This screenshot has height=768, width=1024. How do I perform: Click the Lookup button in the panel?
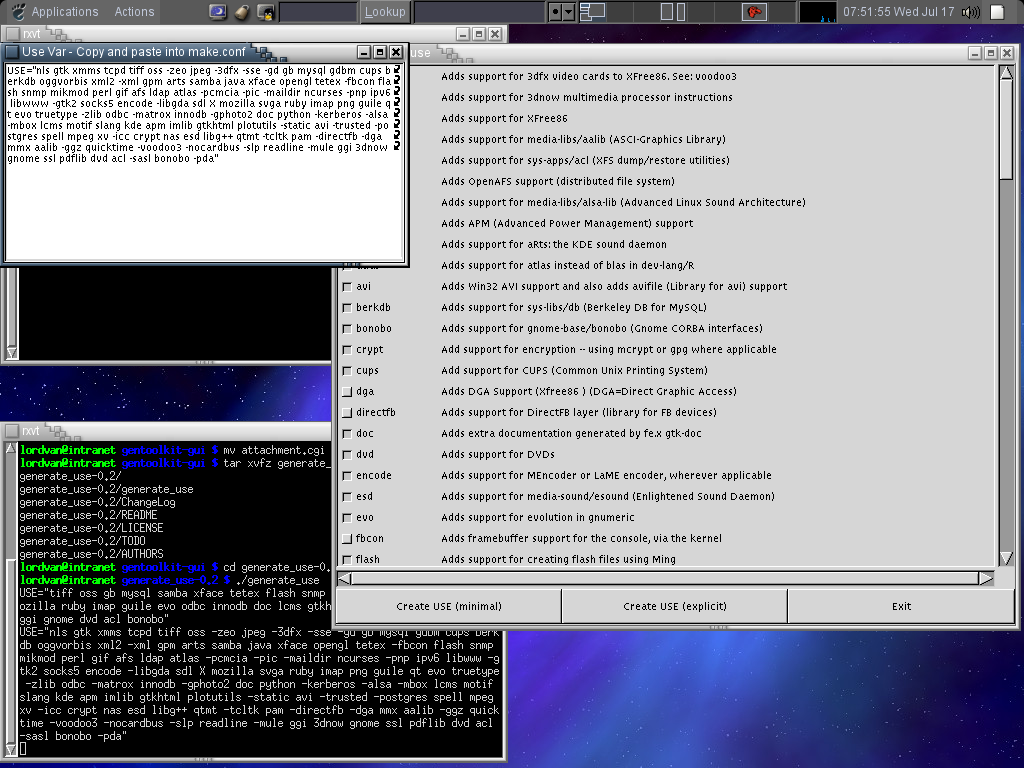coord(385,12)
